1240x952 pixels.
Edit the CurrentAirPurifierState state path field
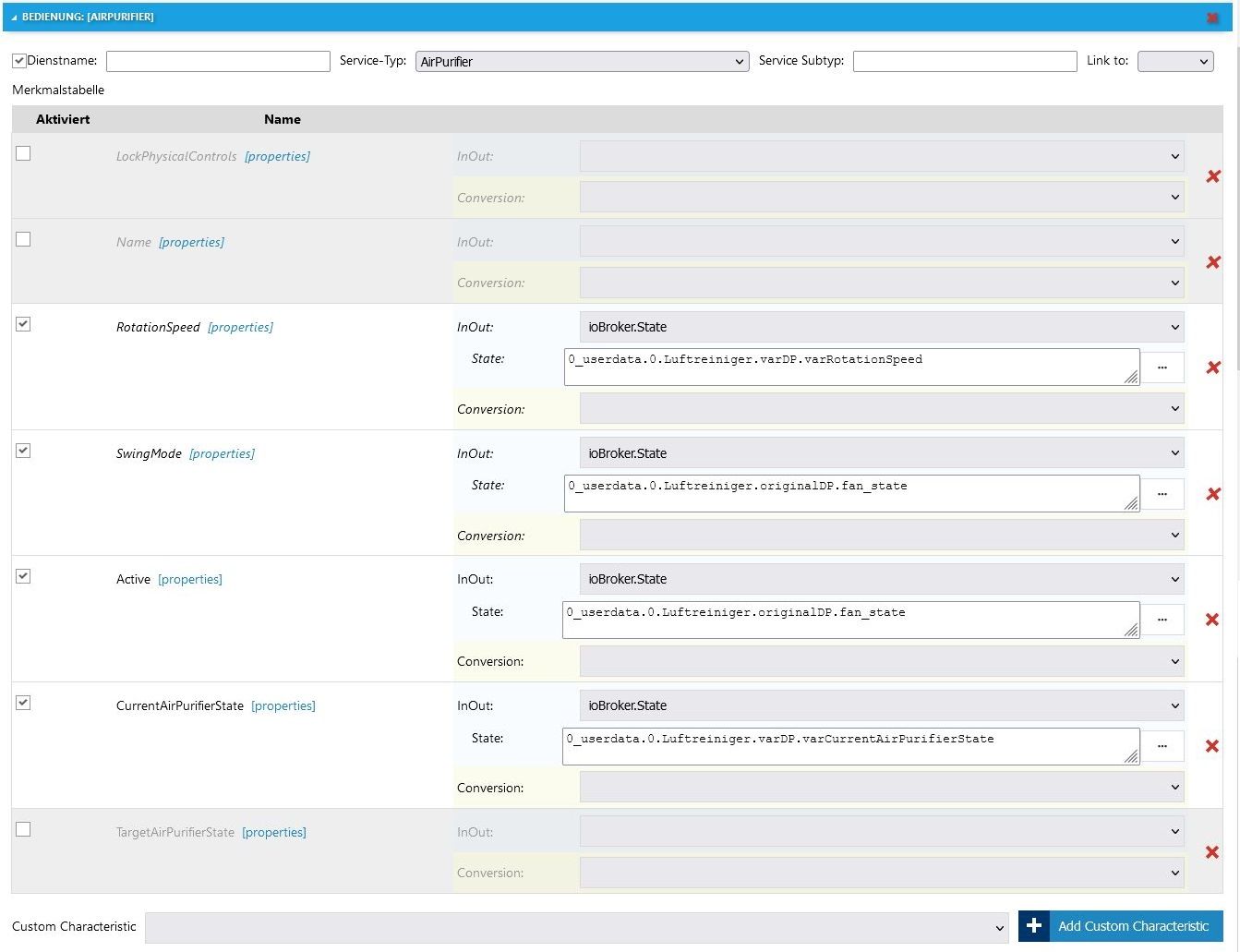click(x=851, y=746)
